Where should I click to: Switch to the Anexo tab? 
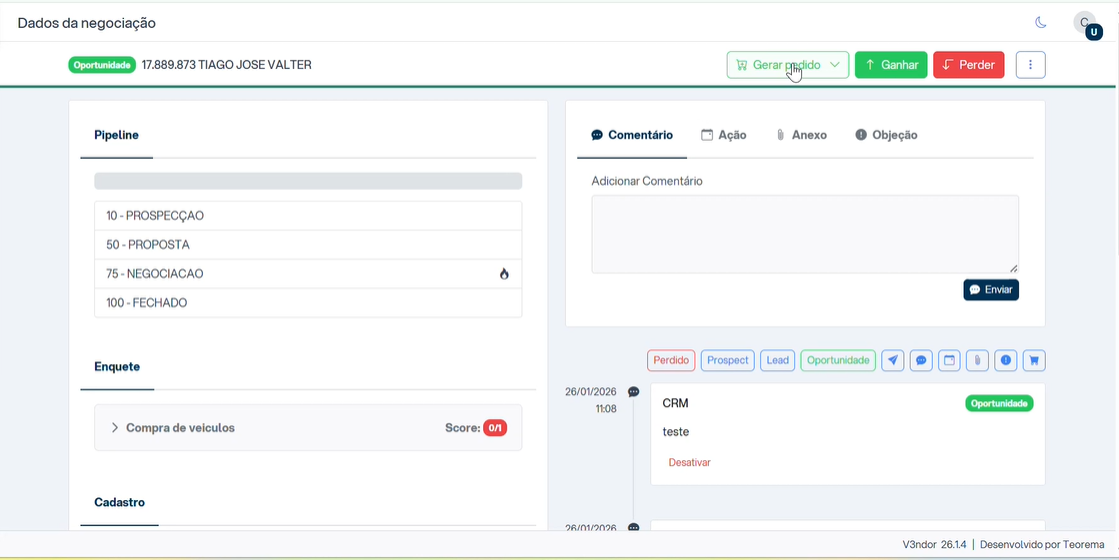801,135
